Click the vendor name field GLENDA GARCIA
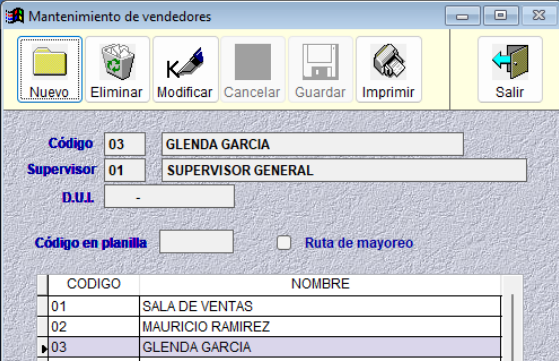This screenshot has height=361, width=559. point(313,144)
